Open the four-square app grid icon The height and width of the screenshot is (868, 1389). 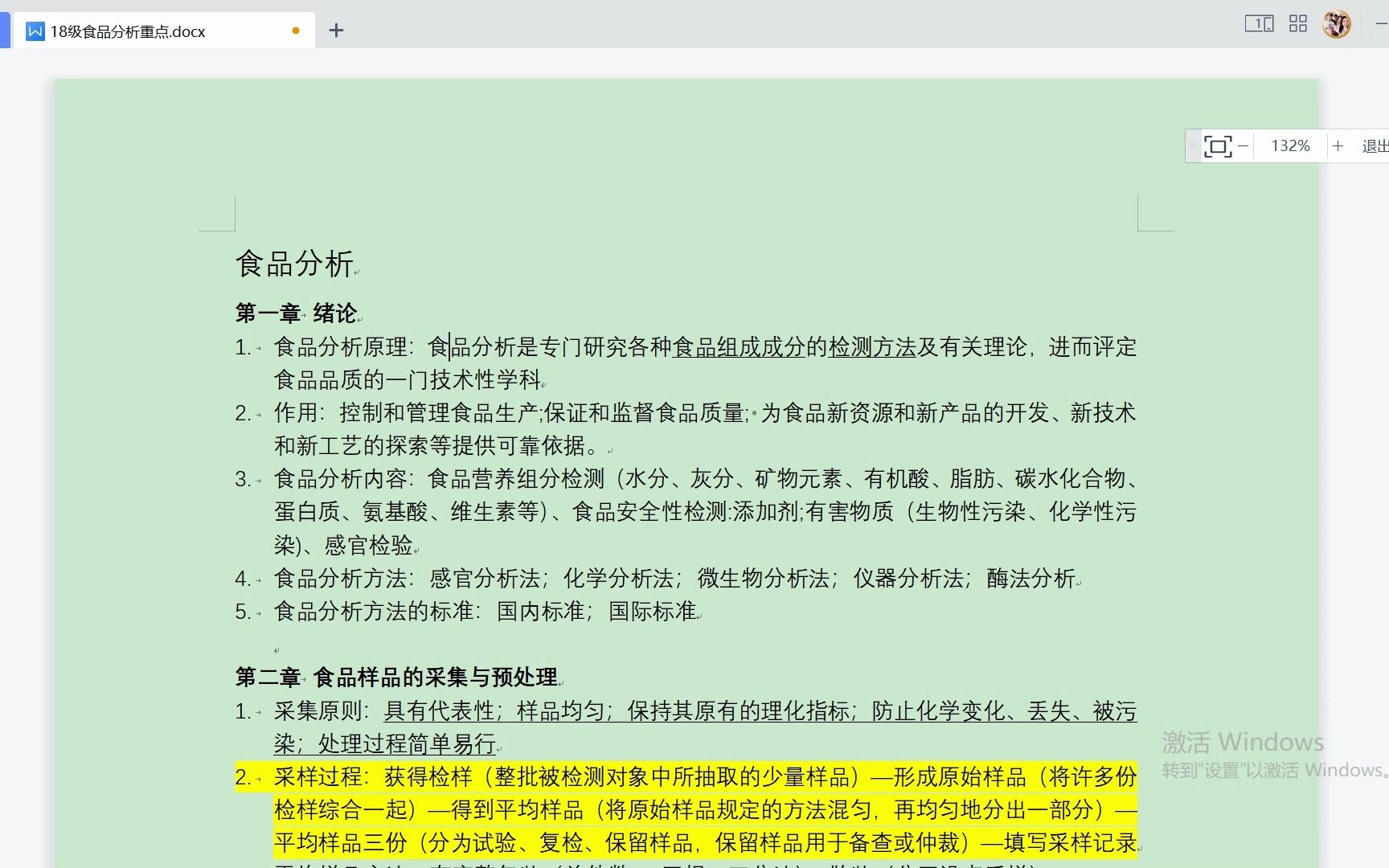(x=1298, y=24)
